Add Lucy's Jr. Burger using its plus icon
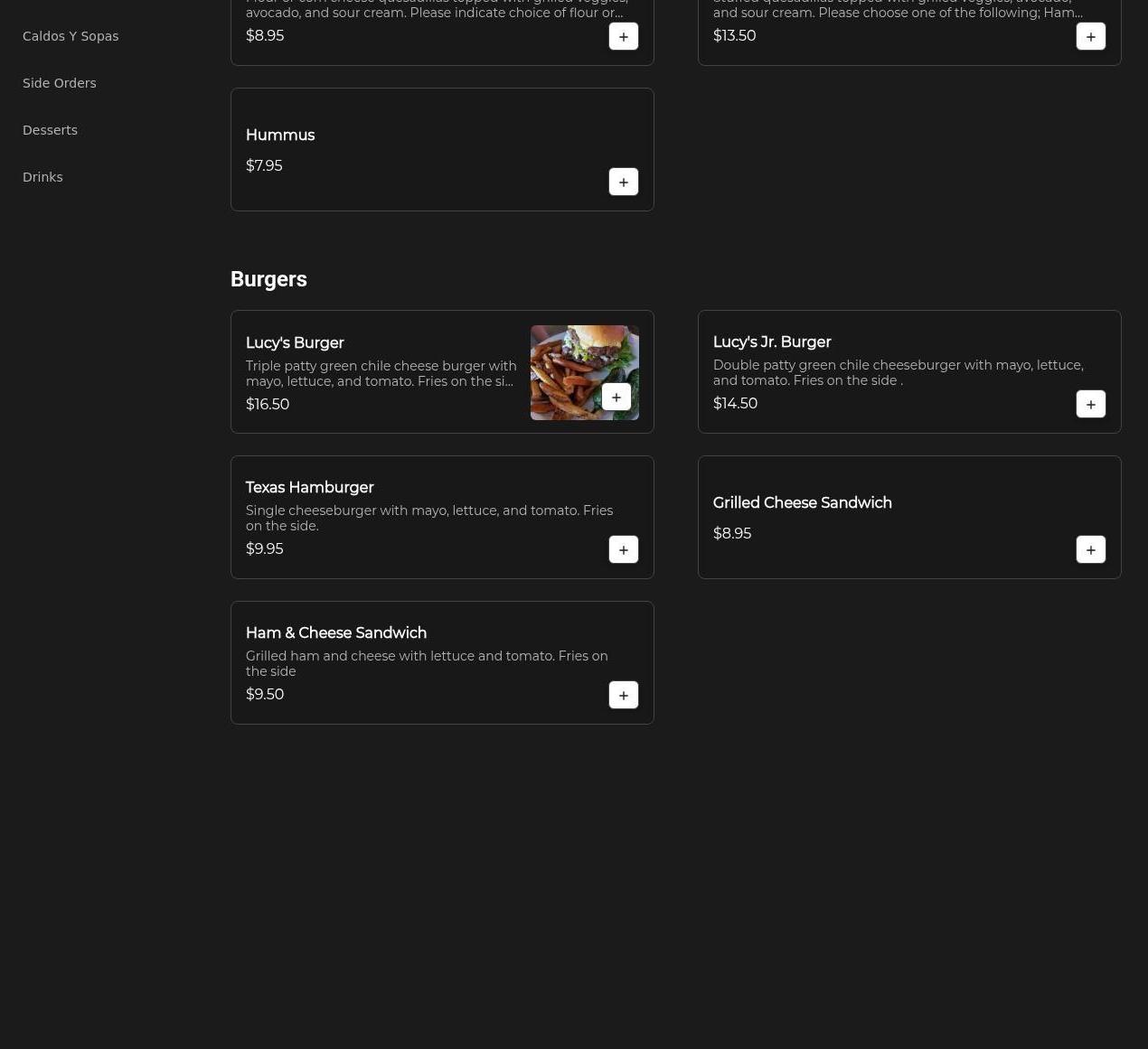Viewport: 1148px width, 1049px height. tap(1090, 404)
